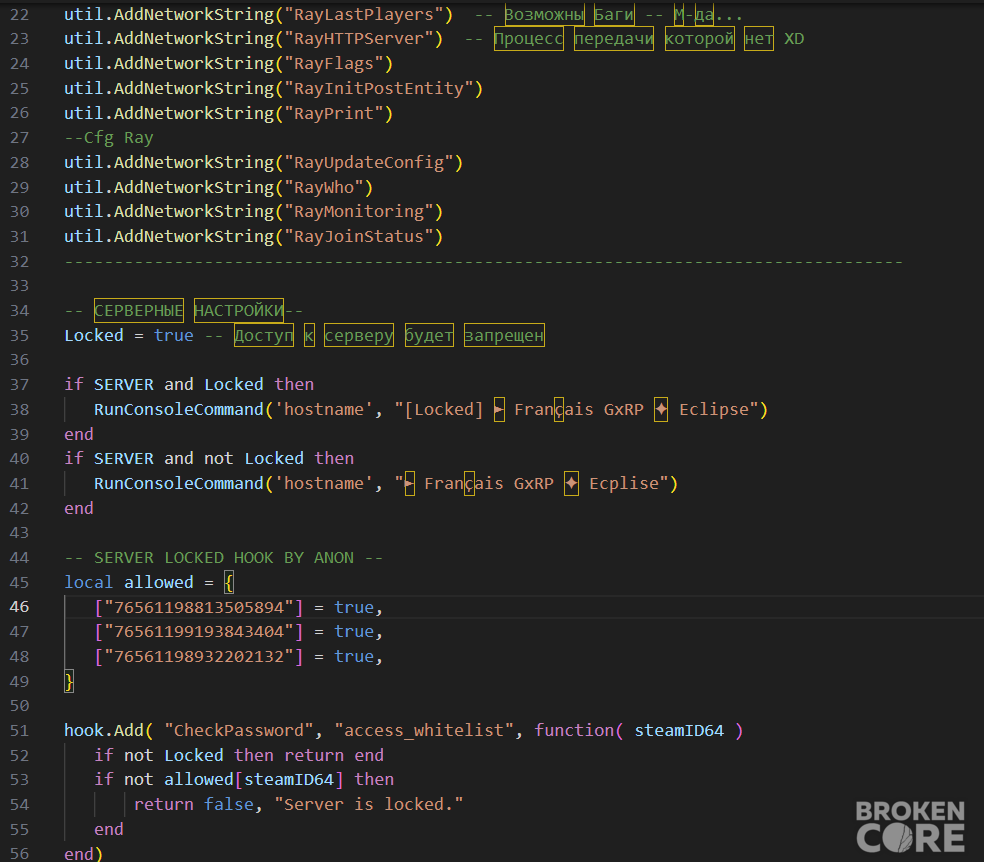Click the "Процесс" word in line 23 comment

pyautogui.click(x=528, y=39)
